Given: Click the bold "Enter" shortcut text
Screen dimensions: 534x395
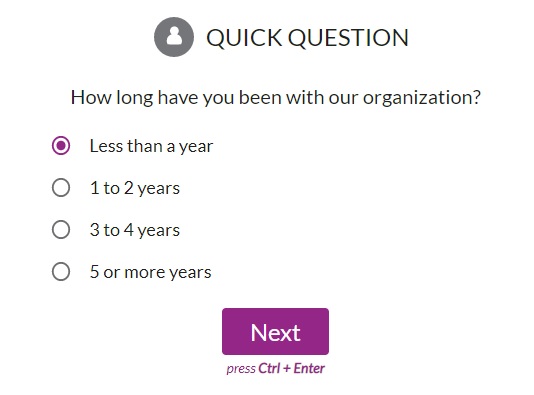Looking at the screenshot, I should click(309, 368).
